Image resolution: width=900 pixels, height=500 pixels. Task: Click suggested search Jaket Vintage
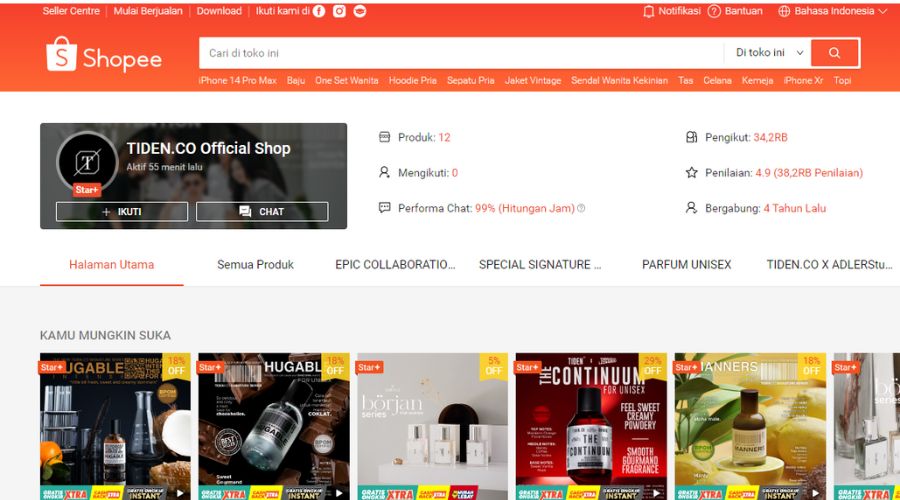533,80
